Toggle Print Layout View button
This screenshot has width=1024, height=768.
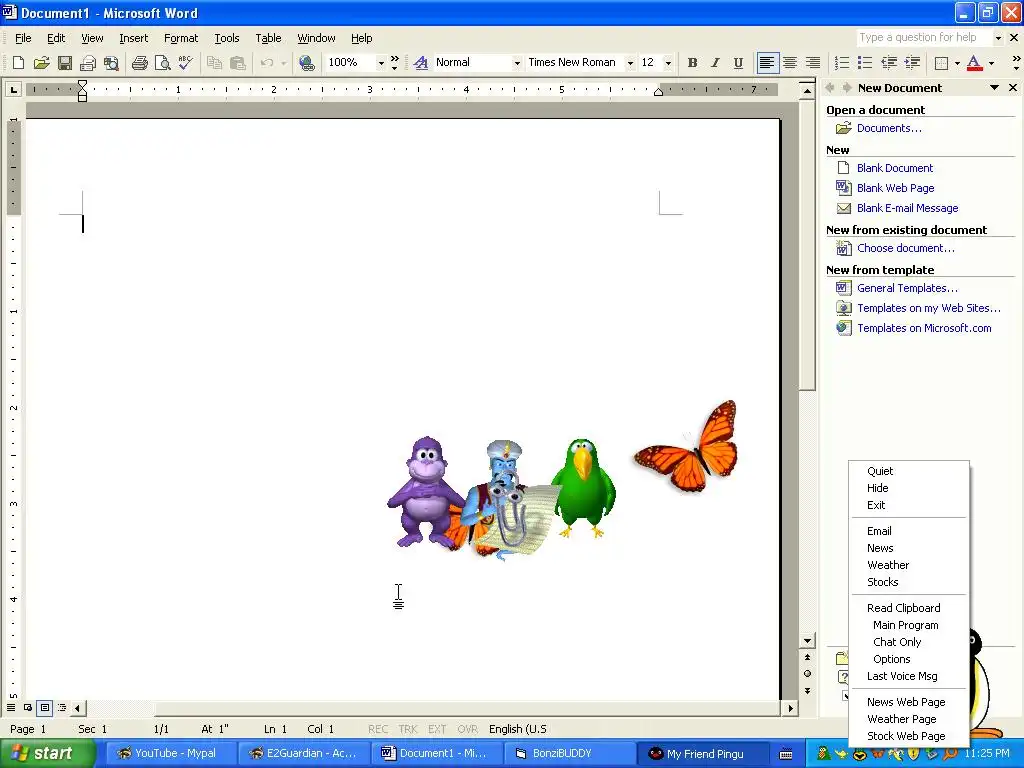tap(44, 707)
